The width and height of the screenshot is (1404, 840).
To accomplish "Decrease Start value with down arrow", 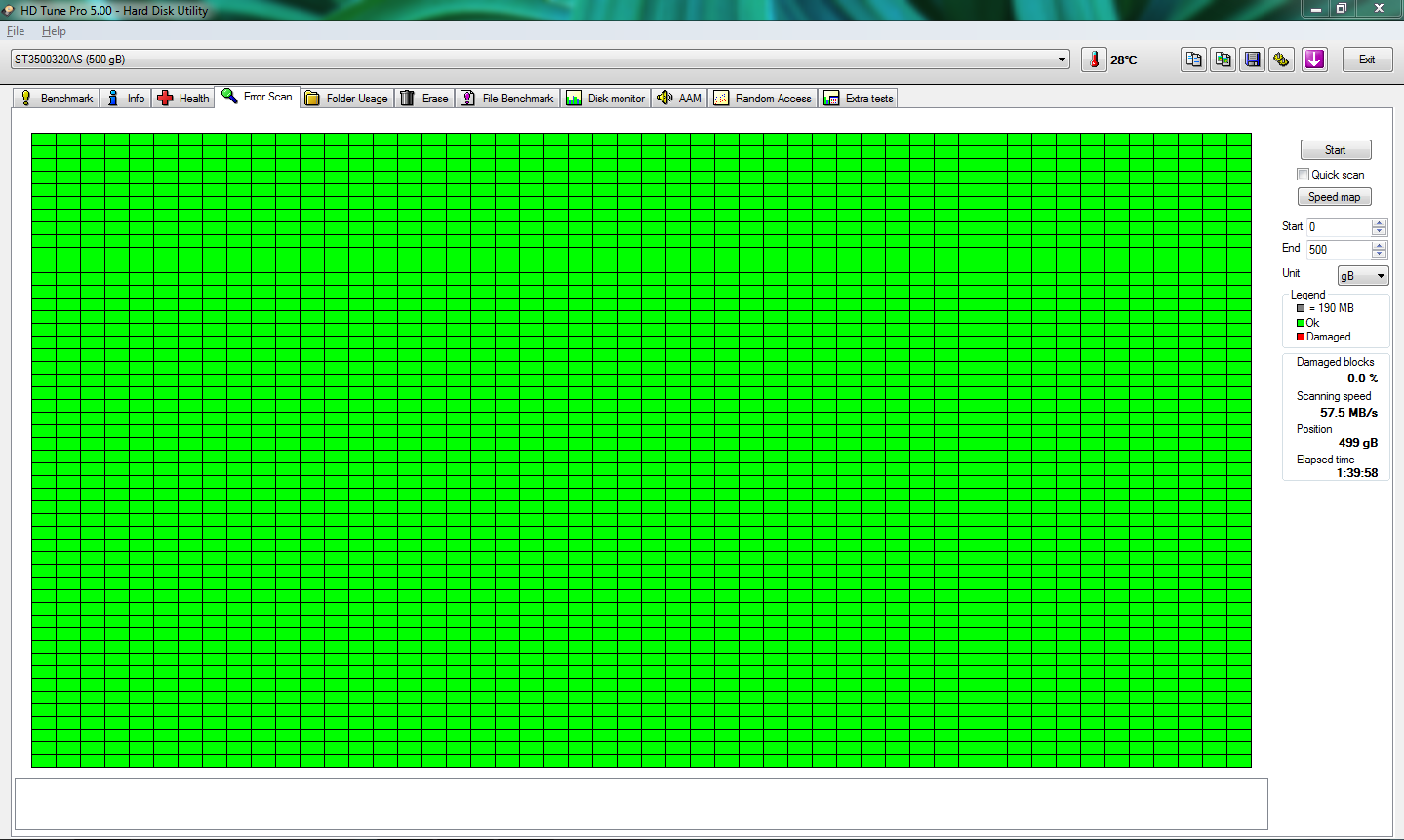I will [1379, 231].
